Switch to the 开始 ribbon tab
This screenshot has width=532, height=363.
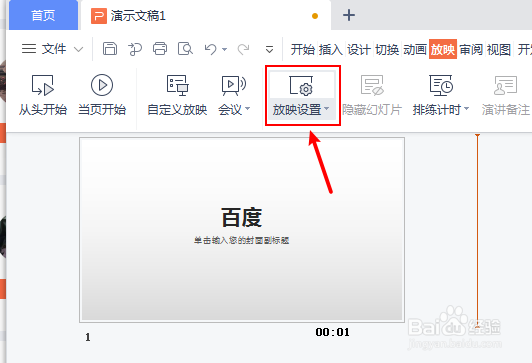pos(303,50)
